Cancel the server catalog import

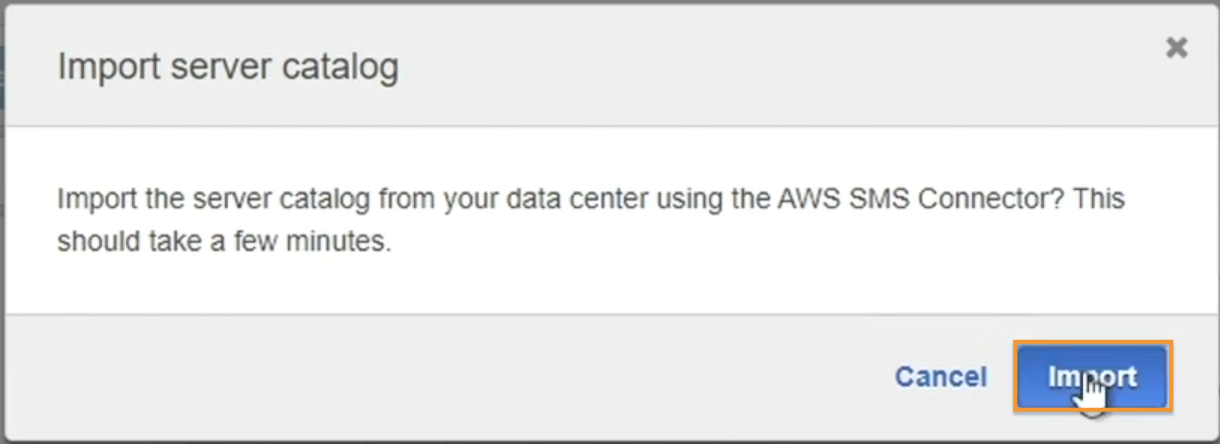pyautogui.click(x=940, y=377)
